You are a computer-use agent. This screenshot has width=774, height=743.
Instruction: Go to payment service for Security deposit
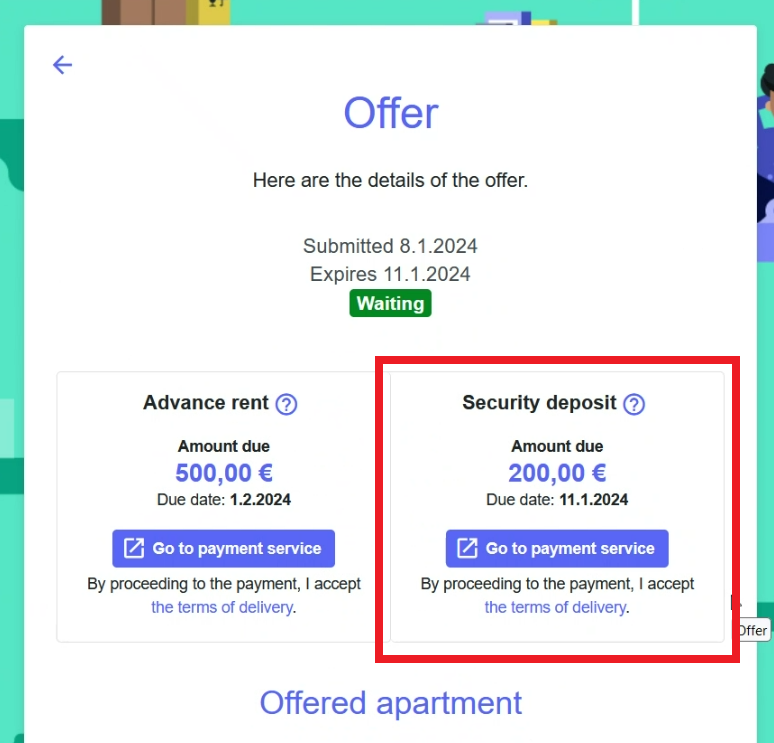tap(557, 548)
